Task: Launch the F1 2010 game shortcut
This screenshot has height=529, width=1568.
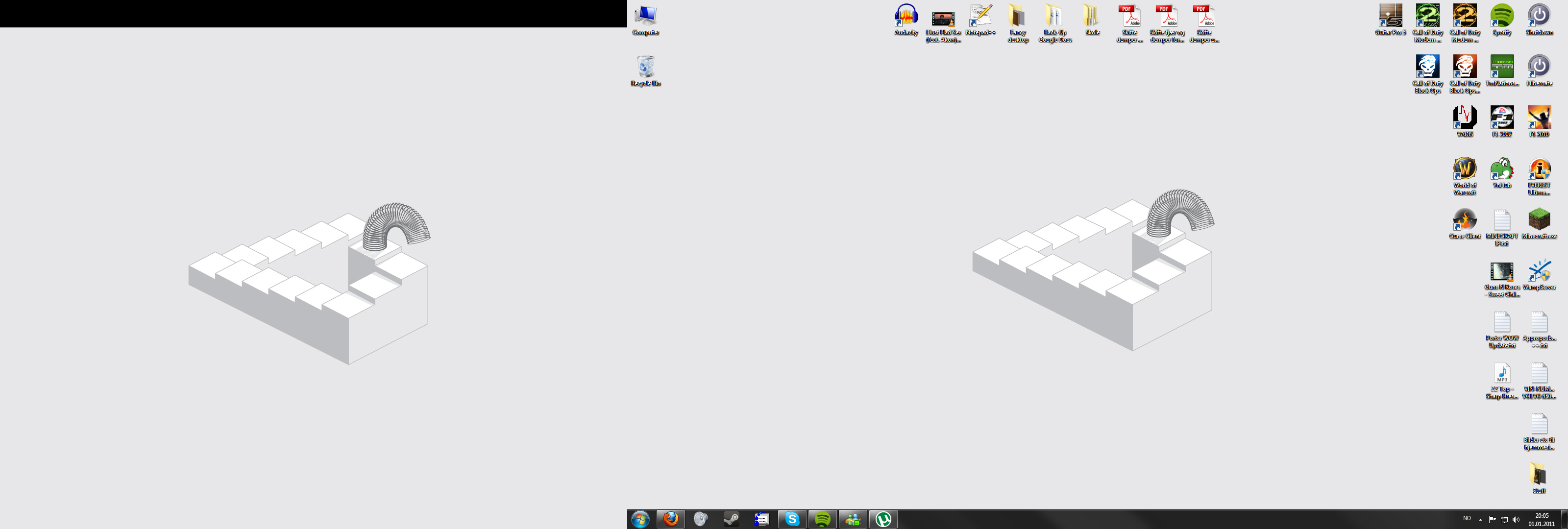Action: coord(1539,122)
